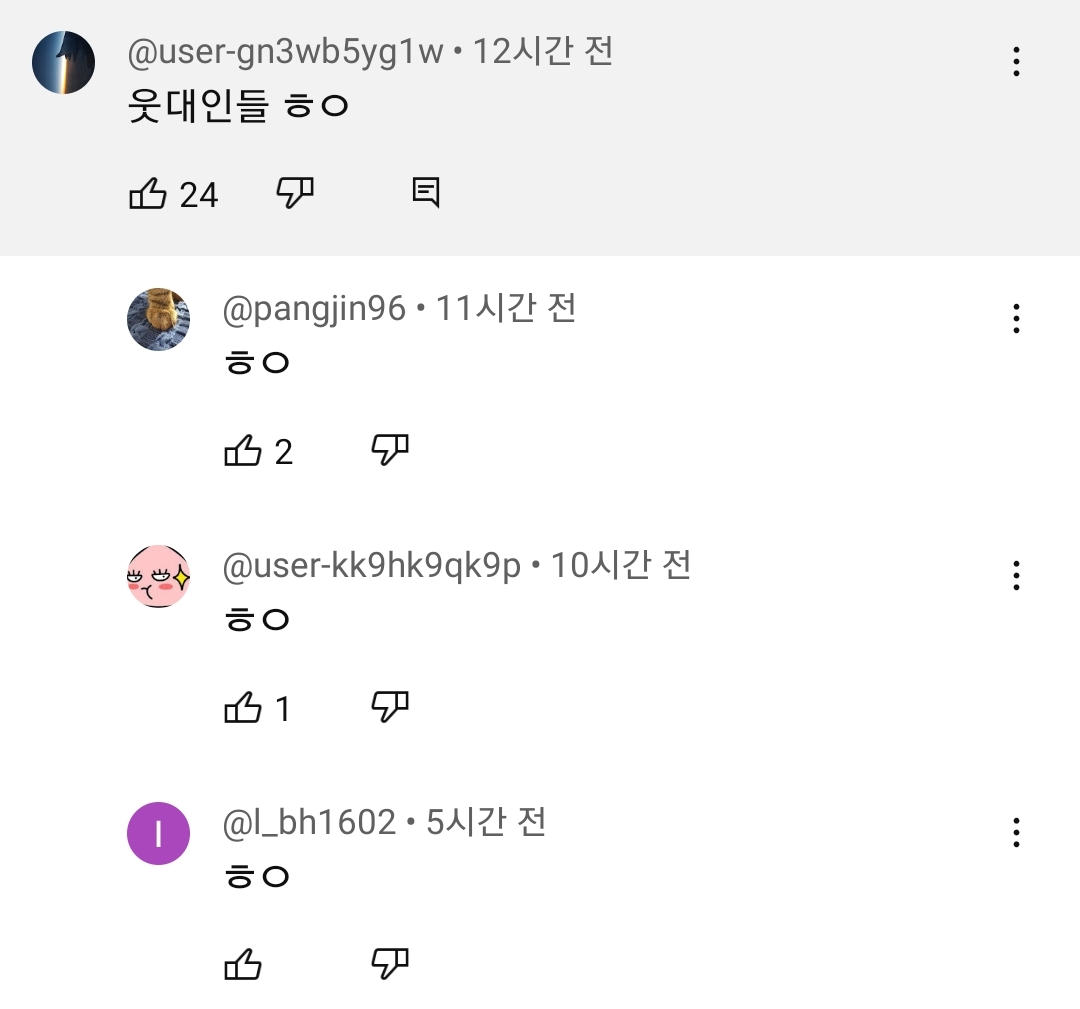The height and width of the screenshot is (1009, 1080).
Task: Click the @l_bh1602 username
Action: coord(309,823)
